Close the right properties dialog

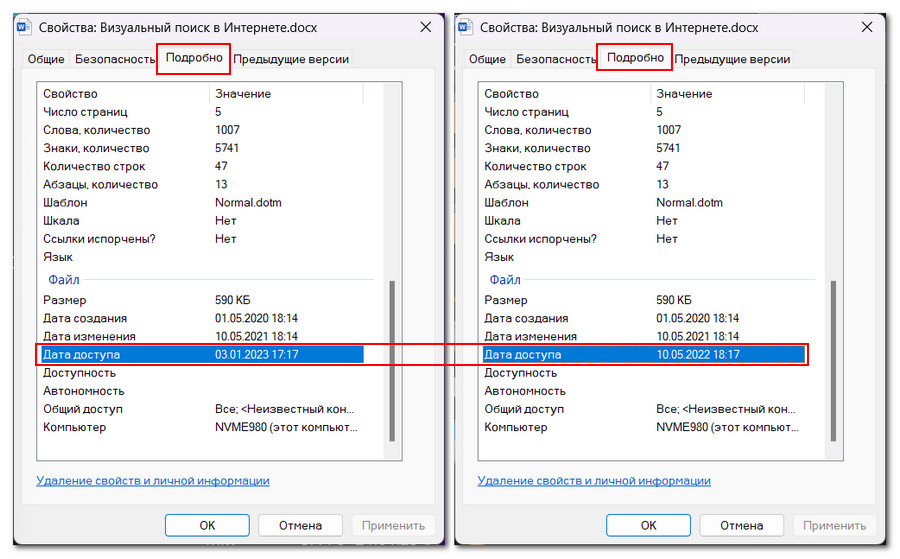(867, 27)
